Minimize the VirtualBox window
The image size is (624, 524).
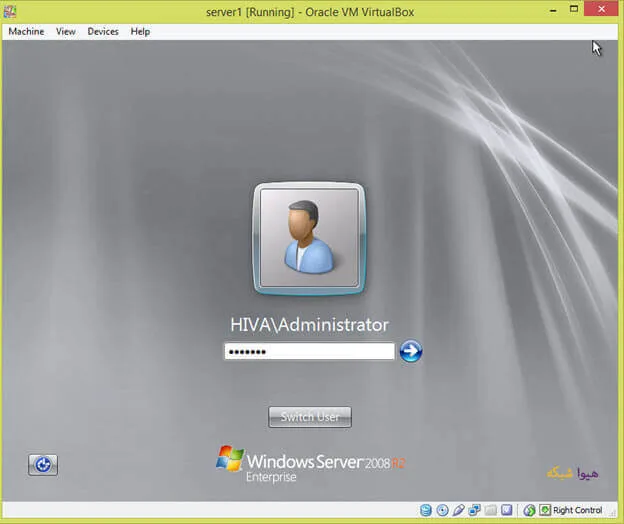pos(553,10)
